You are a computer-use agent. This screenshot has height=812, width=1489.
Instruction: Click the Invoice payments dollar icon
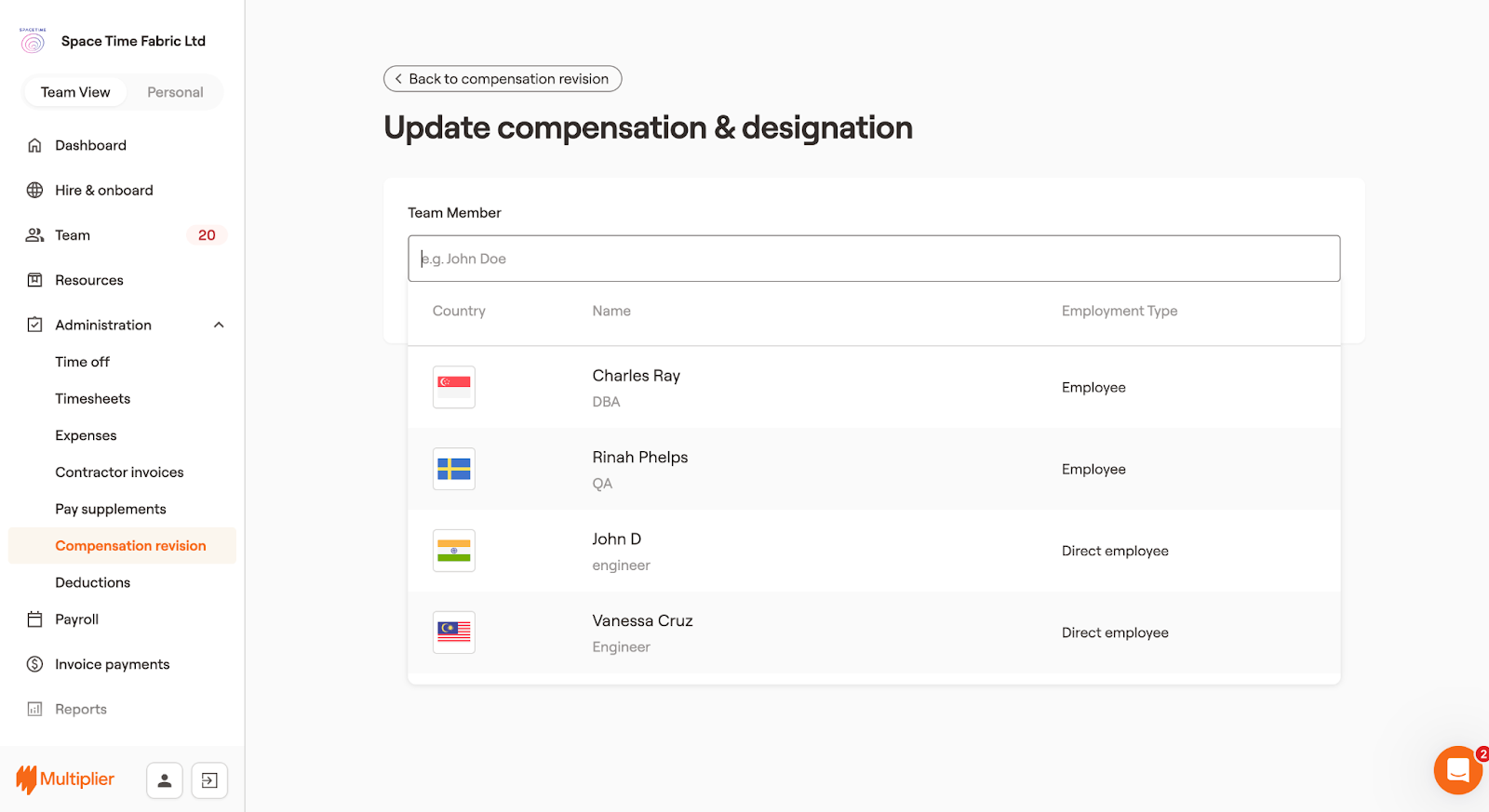(x=34, y=664)
